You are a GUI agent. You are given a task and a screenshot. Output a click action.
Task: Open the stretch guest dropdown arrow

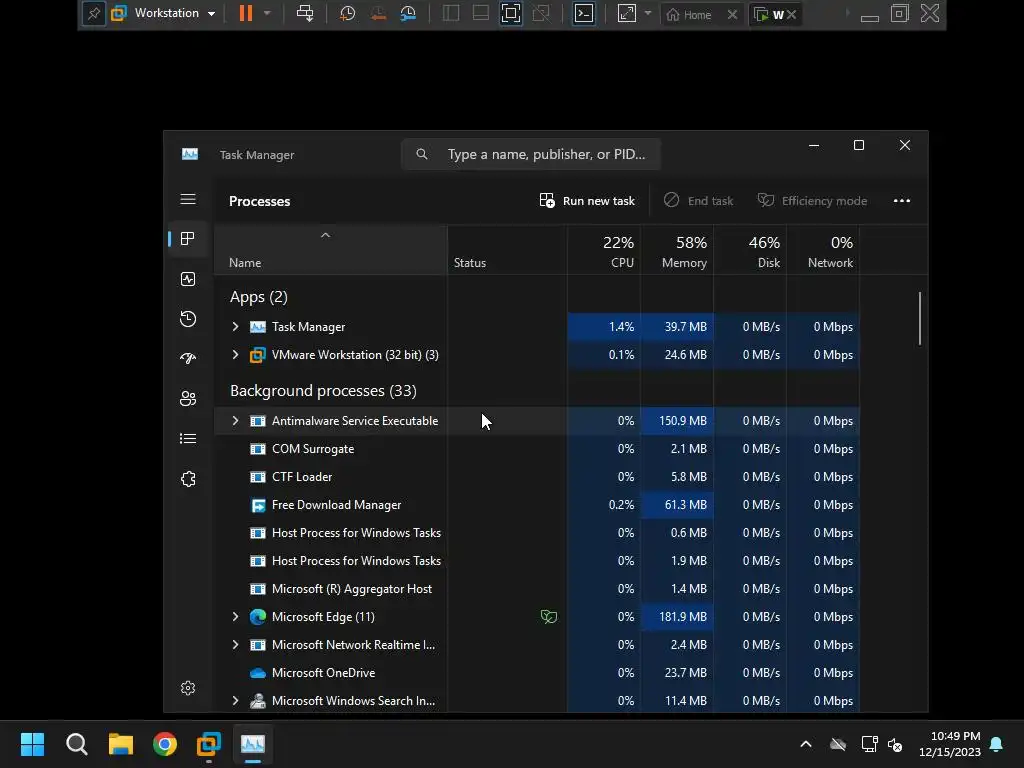click(x=648, y=13)
